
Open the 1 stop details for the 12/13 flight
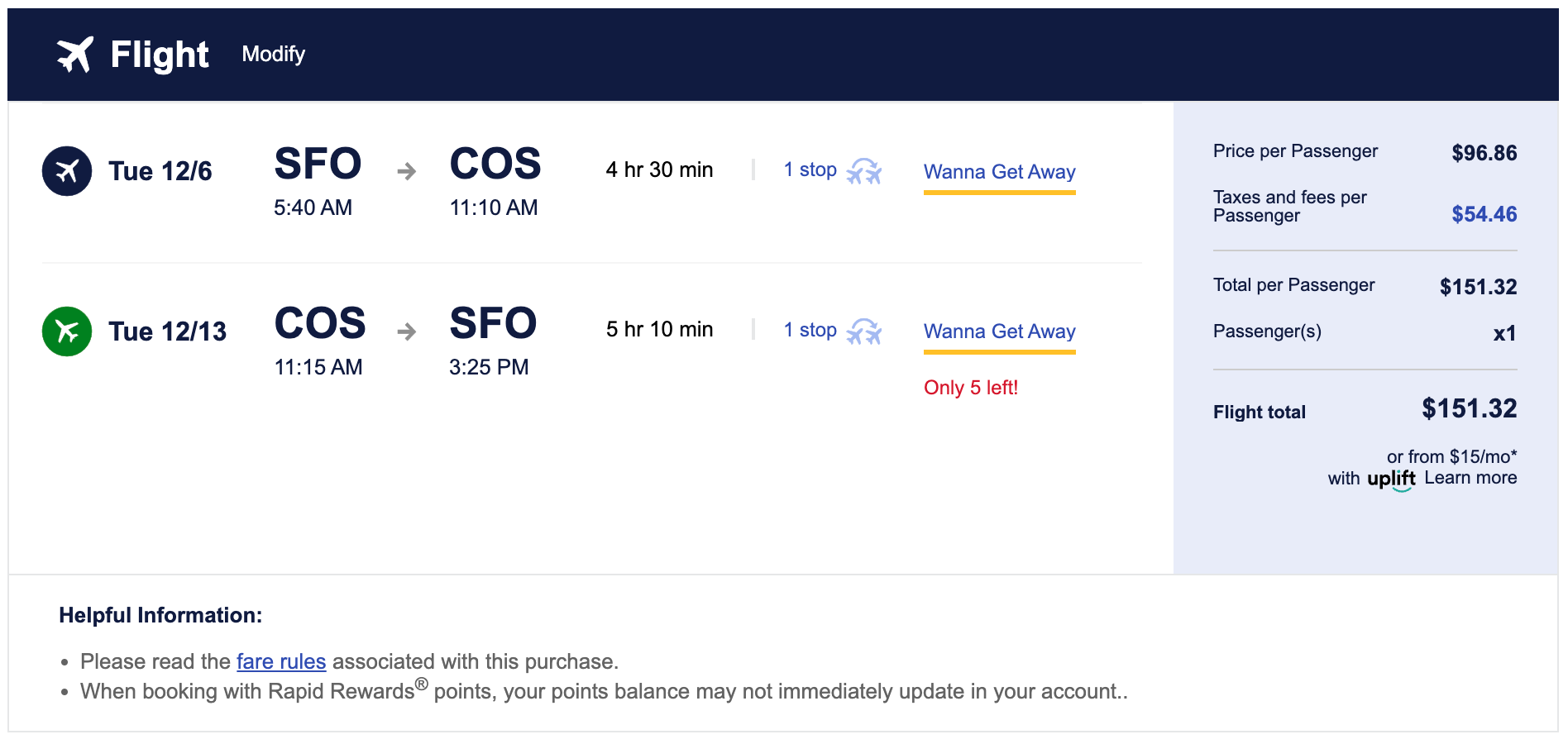point(810,330)
